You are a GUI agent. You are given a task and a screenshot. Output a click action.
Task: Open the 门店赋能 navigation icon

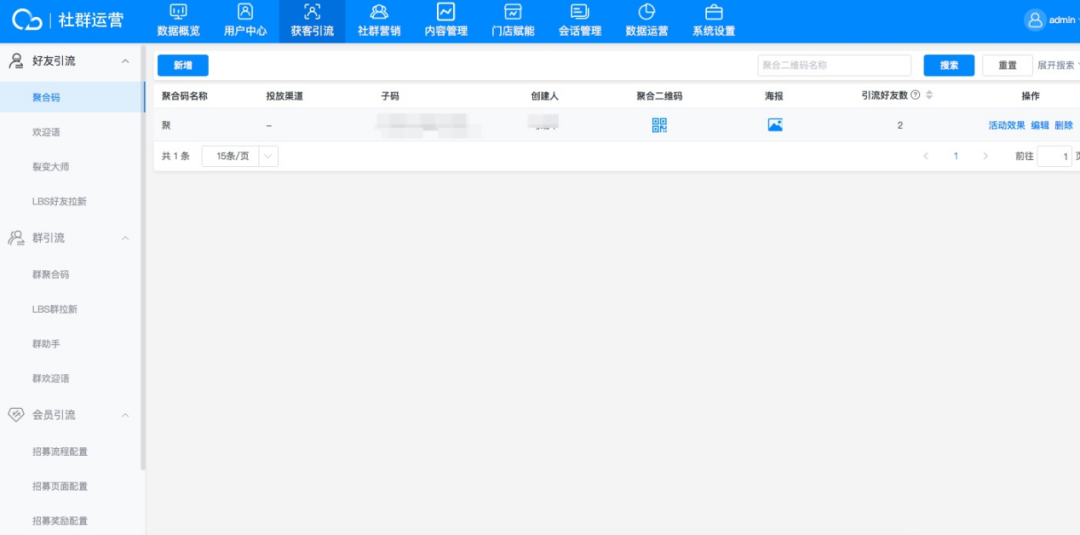click(512, 12)
